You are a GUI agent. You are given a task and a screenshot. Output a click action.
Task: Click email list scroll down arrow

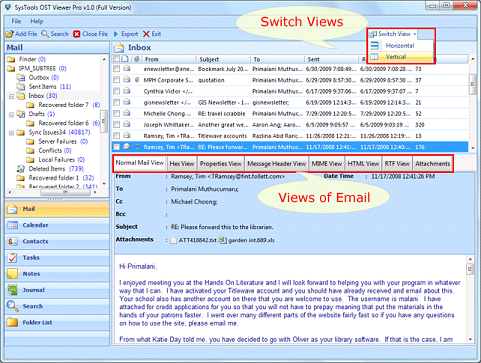(x=473, y=148)
